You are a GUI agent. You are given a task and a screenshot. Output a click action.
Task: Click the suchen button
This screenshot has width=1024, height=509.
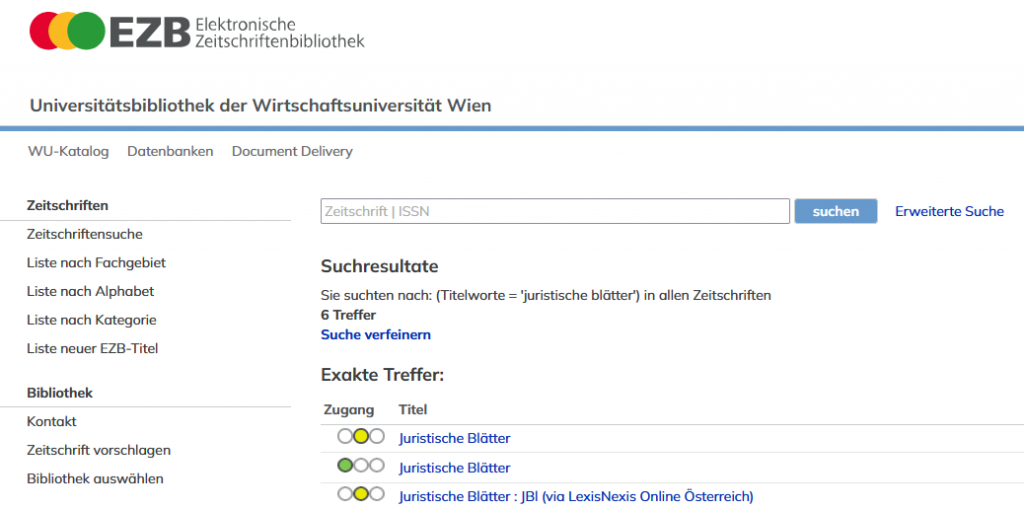pos(836,211)
